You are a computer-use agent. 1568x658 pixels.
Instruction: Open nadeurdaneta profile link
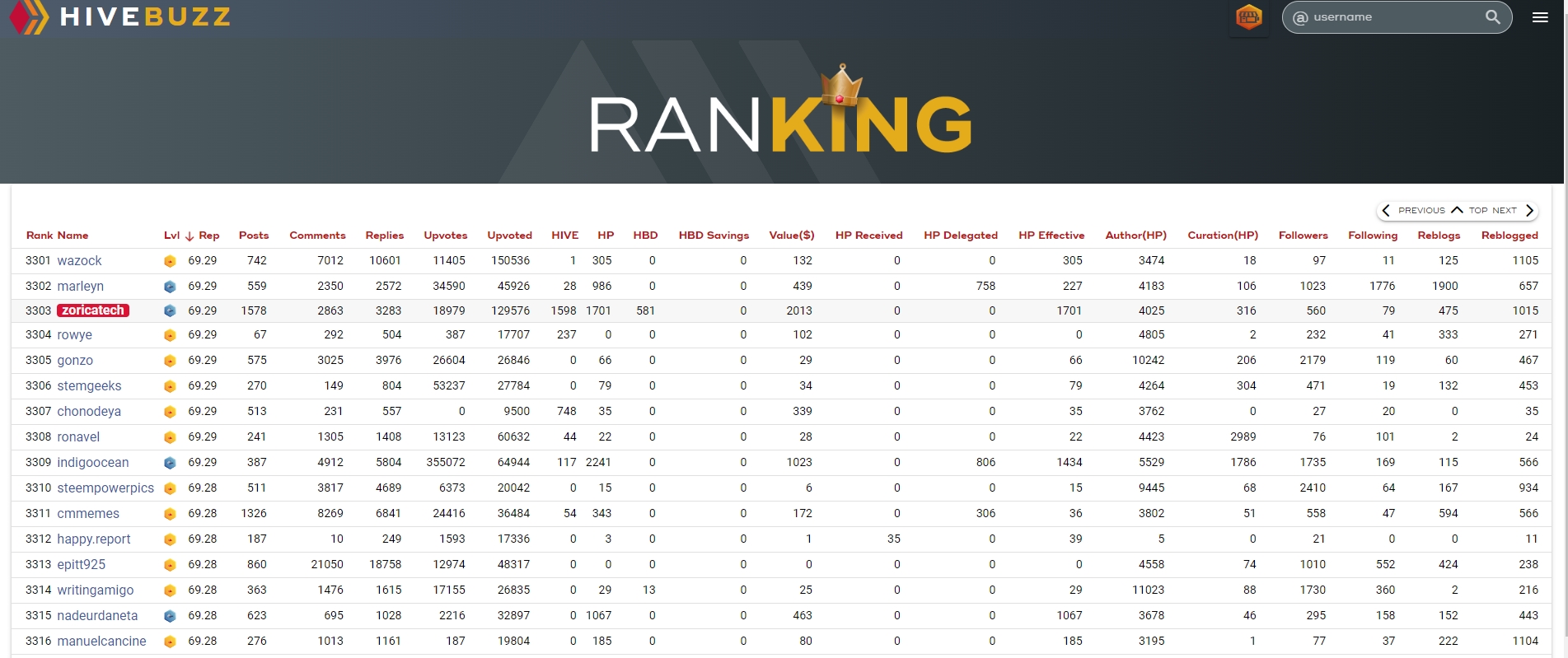coord(97,616)
